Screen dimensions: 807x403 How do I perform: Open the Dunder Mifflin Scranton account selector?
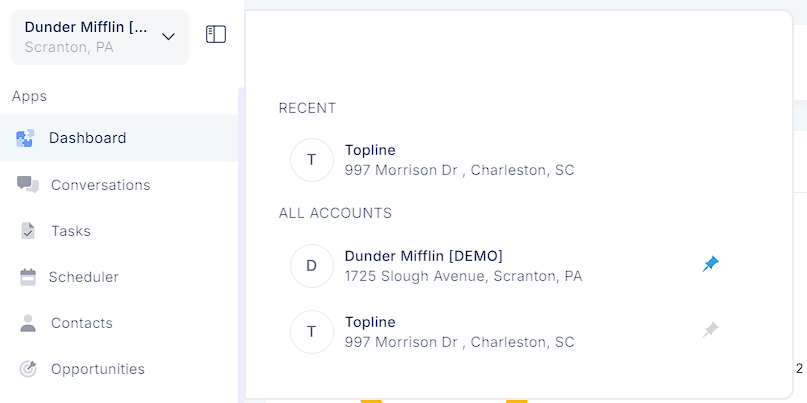[x=100, y=38]
